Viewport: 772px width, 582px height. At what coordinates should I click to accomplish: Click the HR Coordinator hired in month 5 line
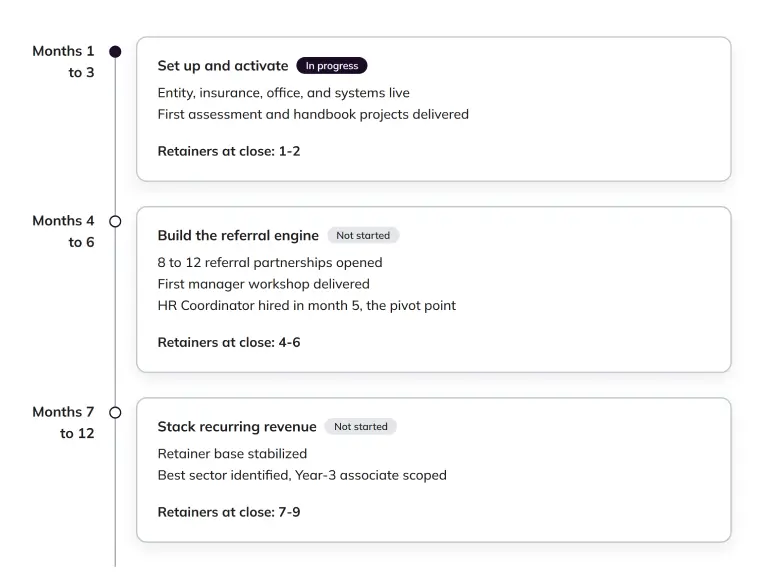click(307, 306)
